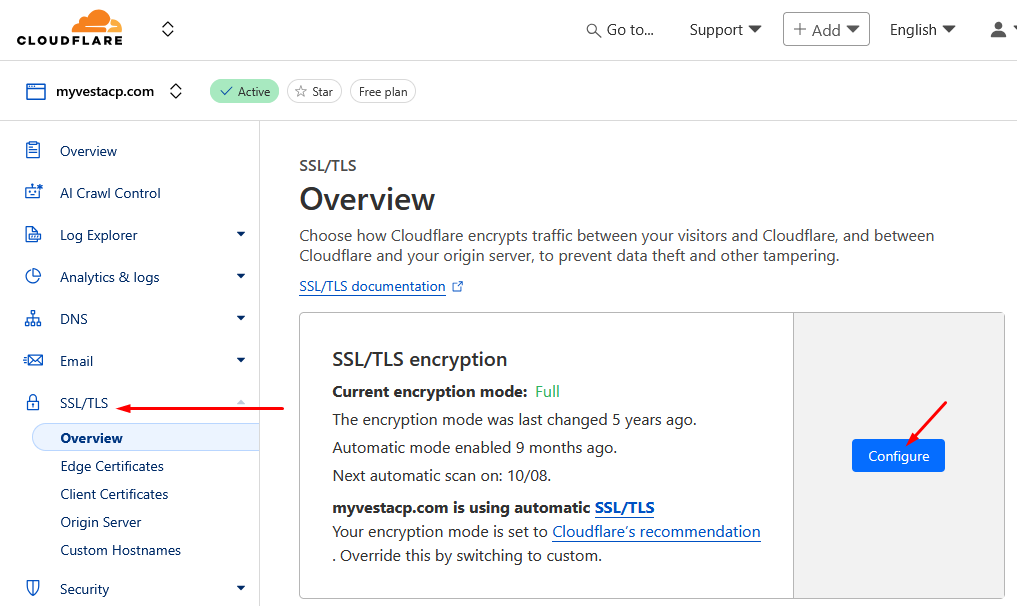Click the 'SSL/TLS' breadcrumb above the page heading

pyautogui.click(x=328, y=165)
